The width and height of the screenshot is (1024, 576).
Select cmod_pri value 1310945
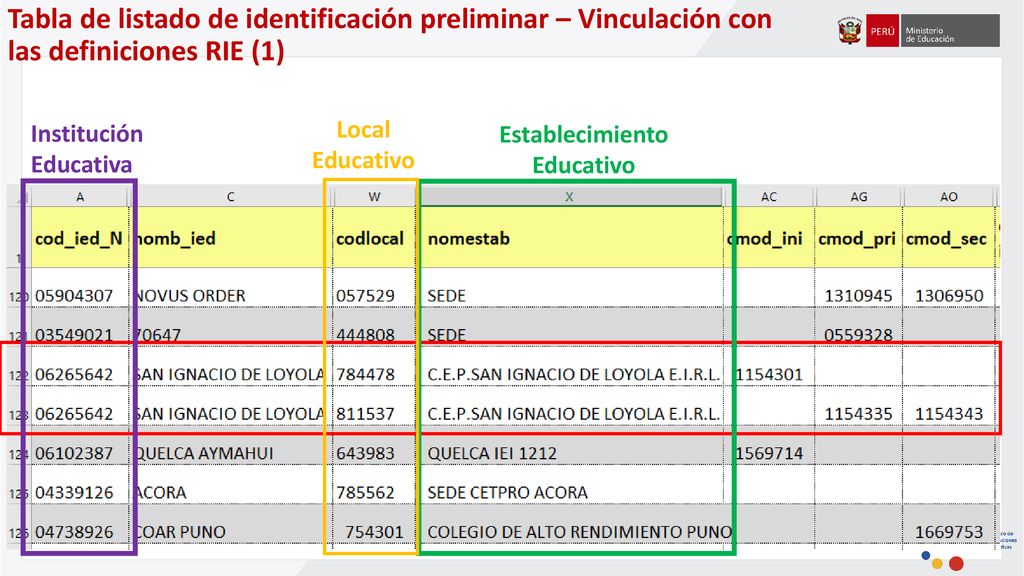coord(858,288)
